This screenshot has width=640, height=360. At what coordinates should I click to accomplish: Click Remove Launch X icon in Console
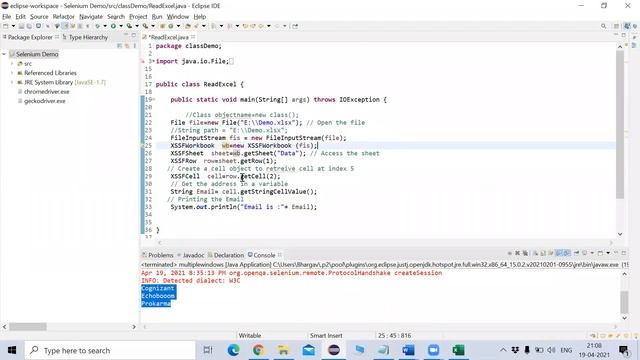[x=518, y=253]
